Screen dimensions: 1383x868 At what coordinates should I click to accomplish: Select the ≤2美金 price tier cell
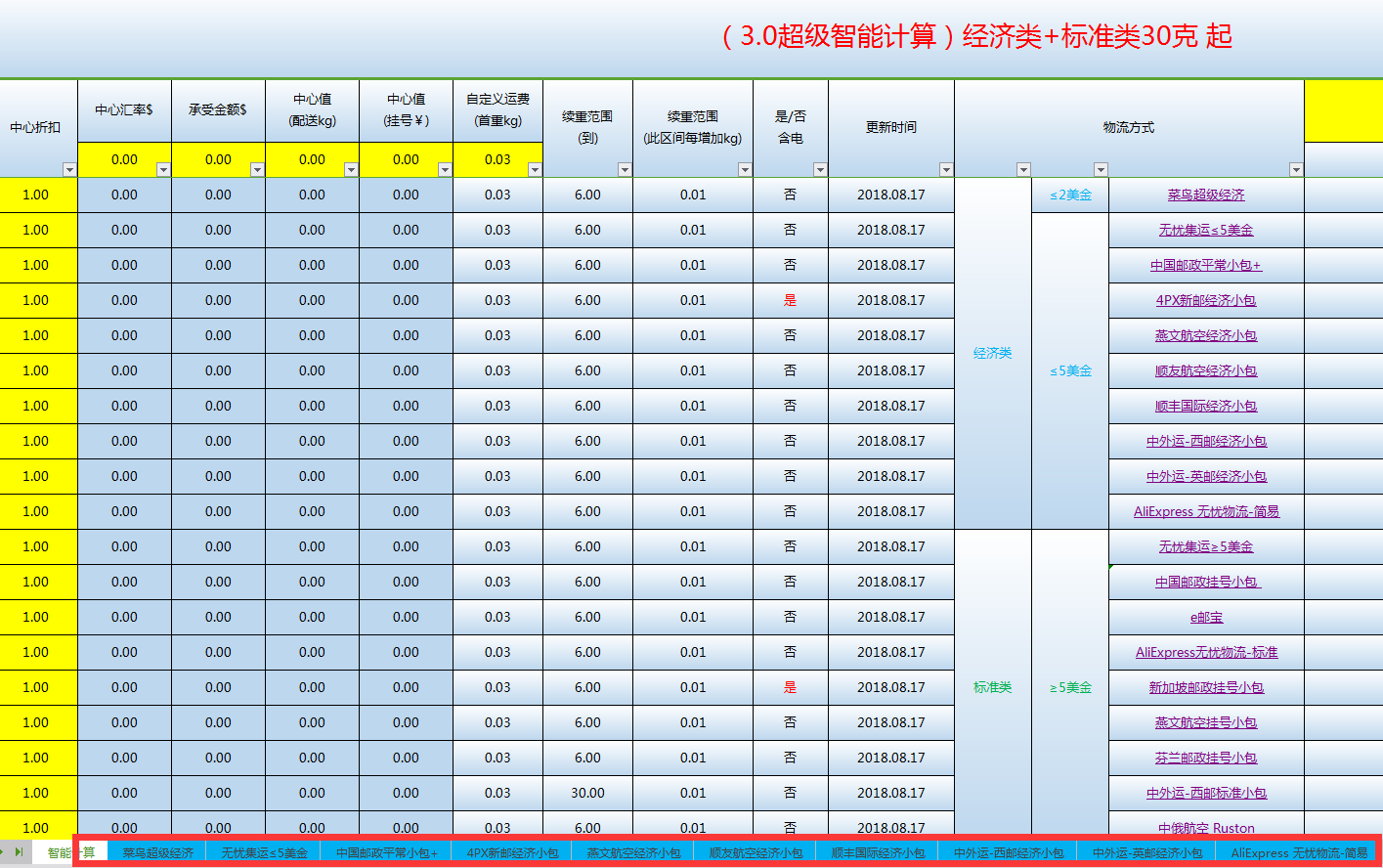coord(1070,195)
